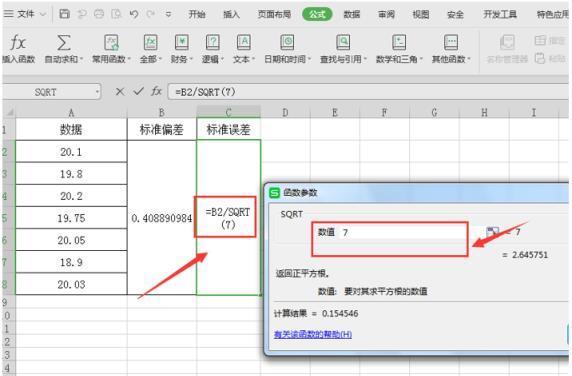Screen dimensions: 572x376
Task: Click cell containing 19.75
Action: (x=71, y=218)
